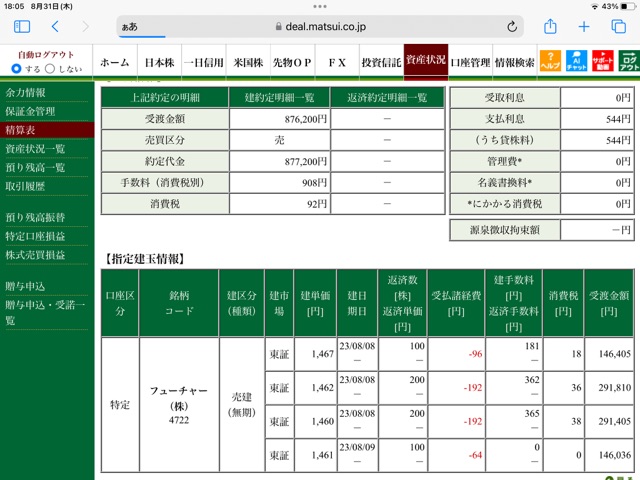The width and height of the screenshot is (640, 480).
Task: Switch to the 日本株 navigation tab
Action: (x=160, y=62)
